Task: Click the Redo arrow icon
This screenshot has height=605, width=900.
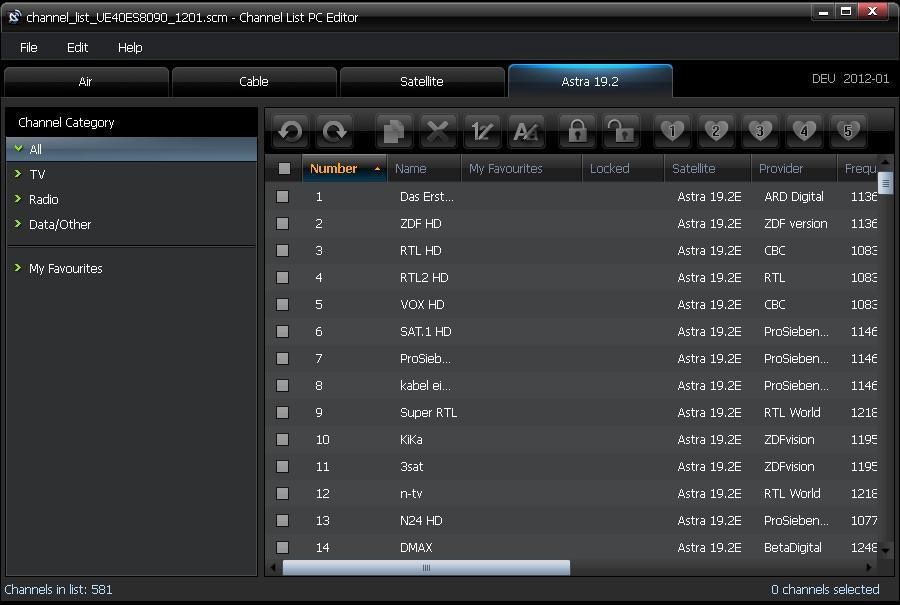Action: [x=335, y=131]
